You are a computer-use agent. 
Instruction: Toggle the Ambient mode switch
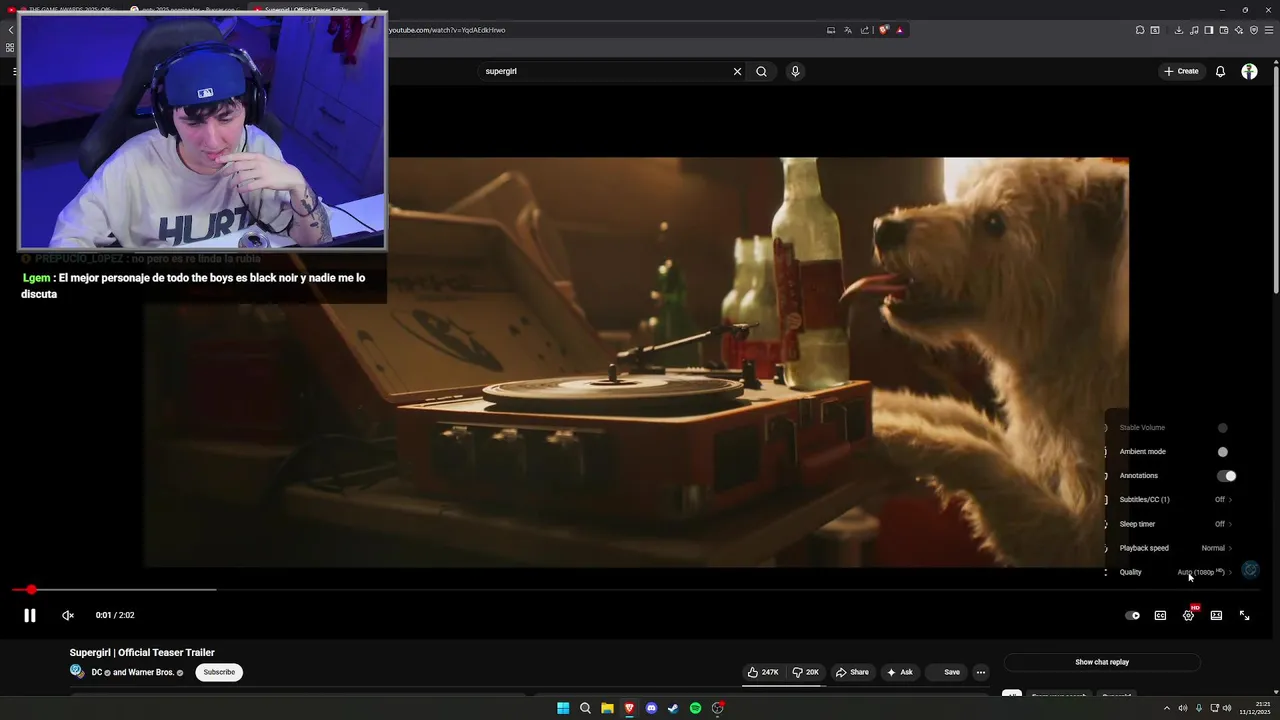tap(1222, 452)
